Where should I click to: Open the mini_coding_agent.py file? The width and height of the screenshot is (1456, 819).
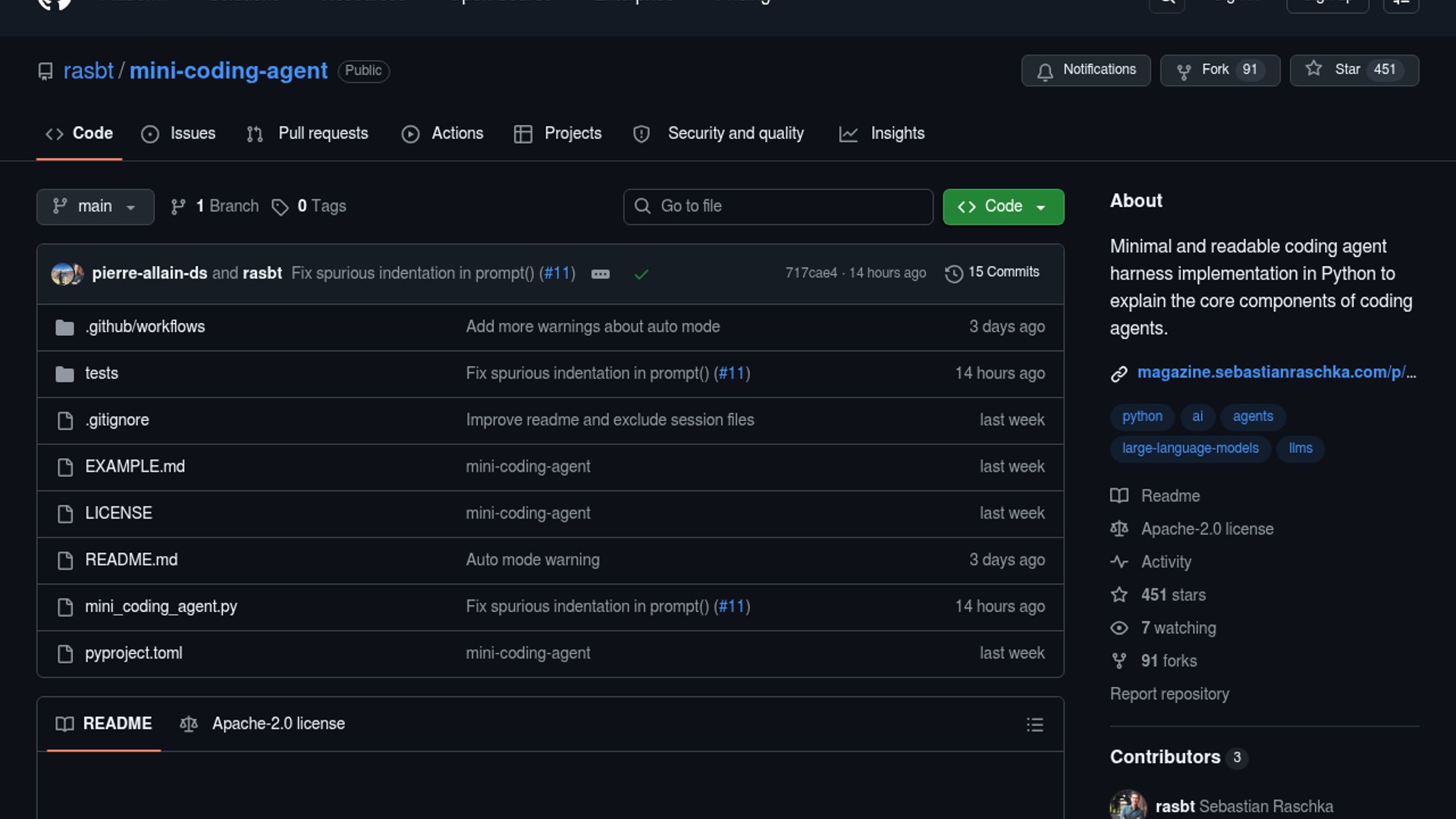pyautogui.click(x=161, y=607)
